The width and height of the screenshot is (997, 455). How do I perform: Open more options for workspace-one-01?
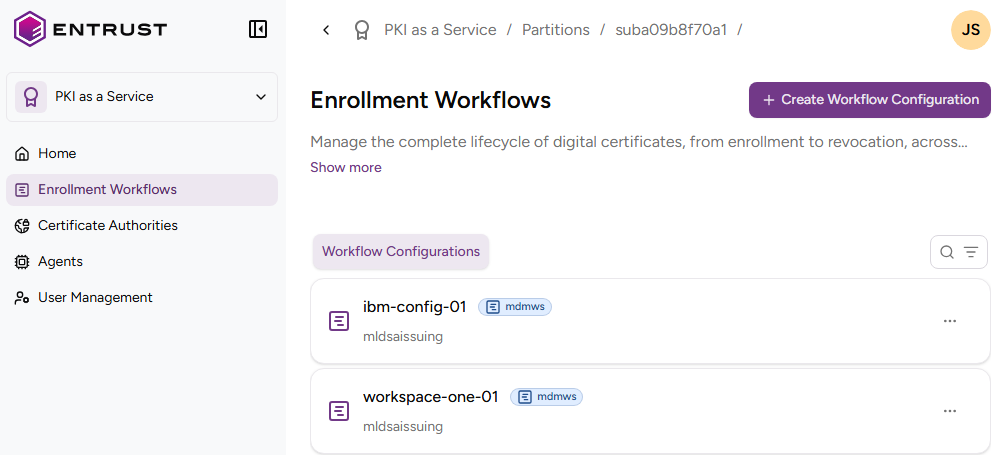pyautogui.click(x=950, y=411)
